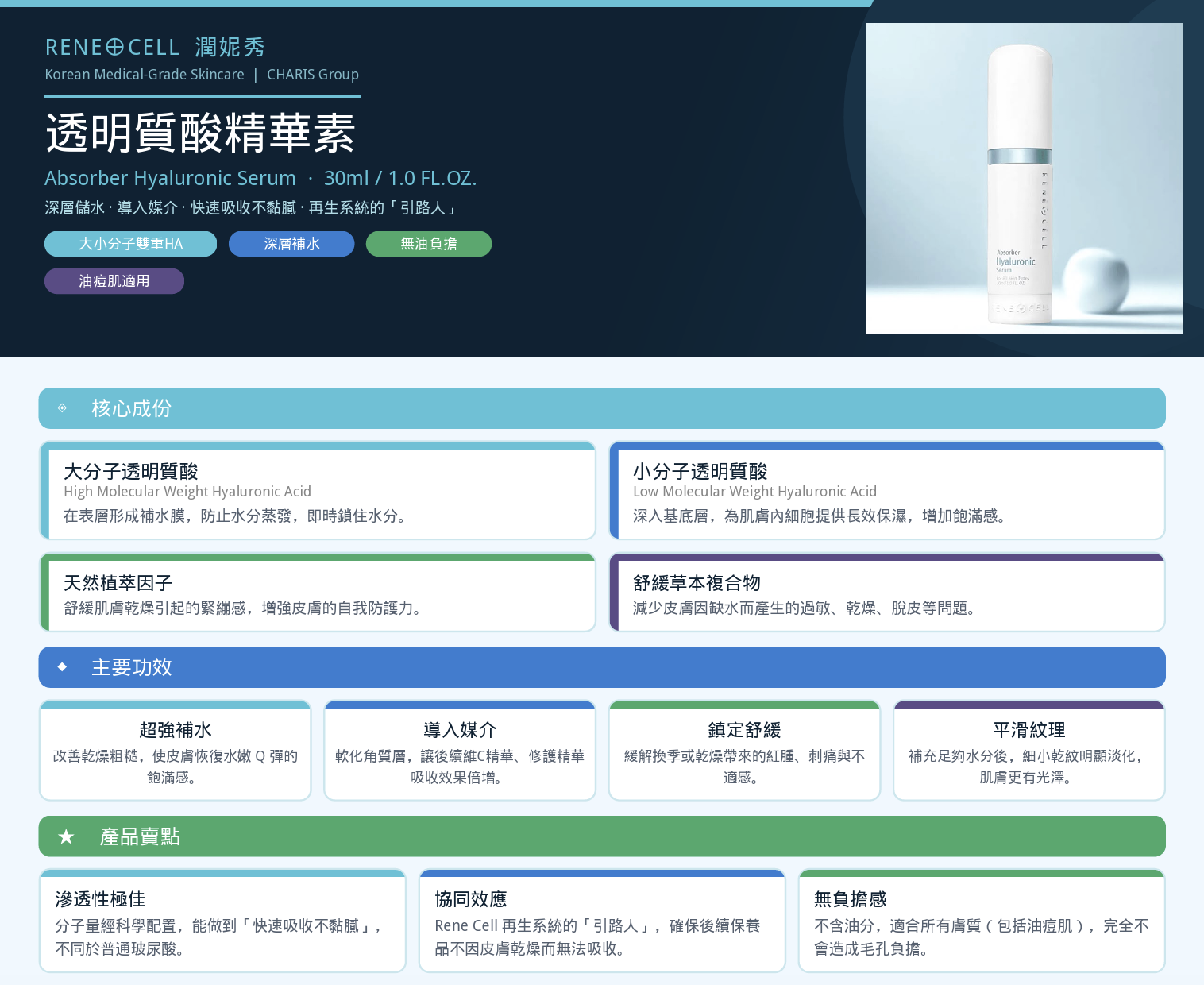Image resolution: width=1204 pixels, height=985 pixels.
Task: Open the 無負擔感 selling point card
Action: pyautogui.click(x=982, y=921)
